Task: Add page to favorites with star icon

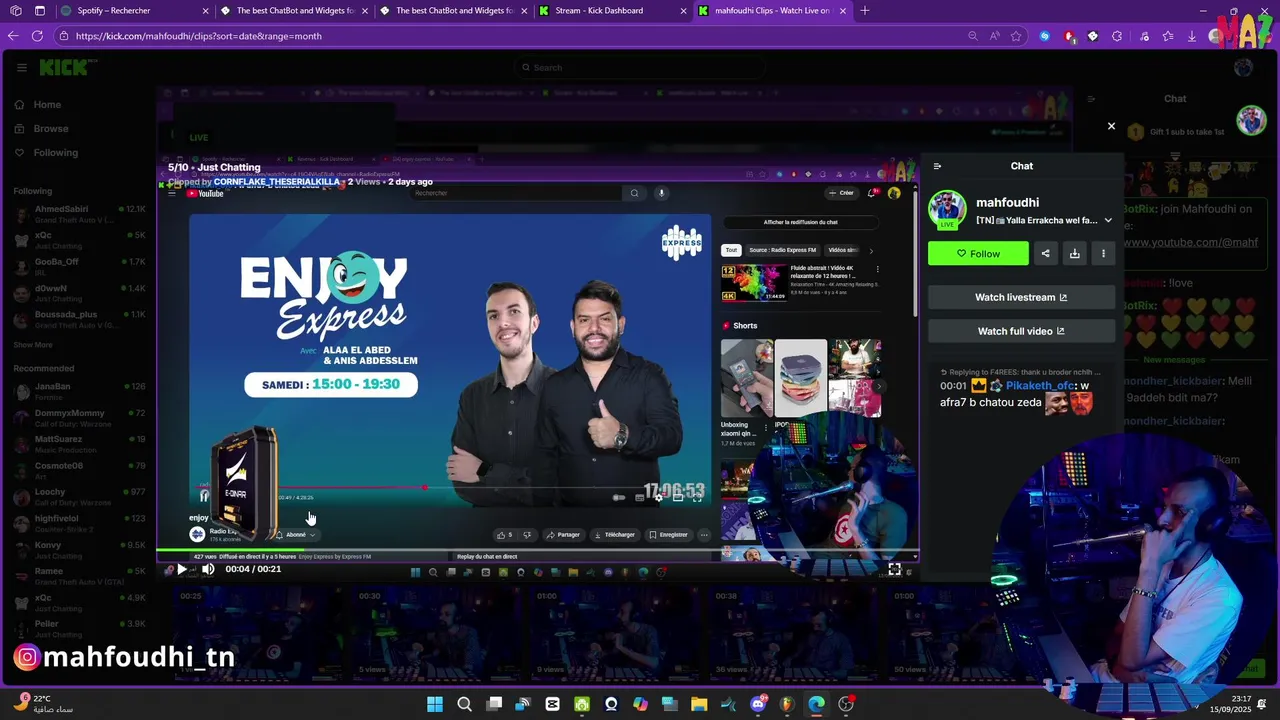Action: click(x=1016, y=36)
